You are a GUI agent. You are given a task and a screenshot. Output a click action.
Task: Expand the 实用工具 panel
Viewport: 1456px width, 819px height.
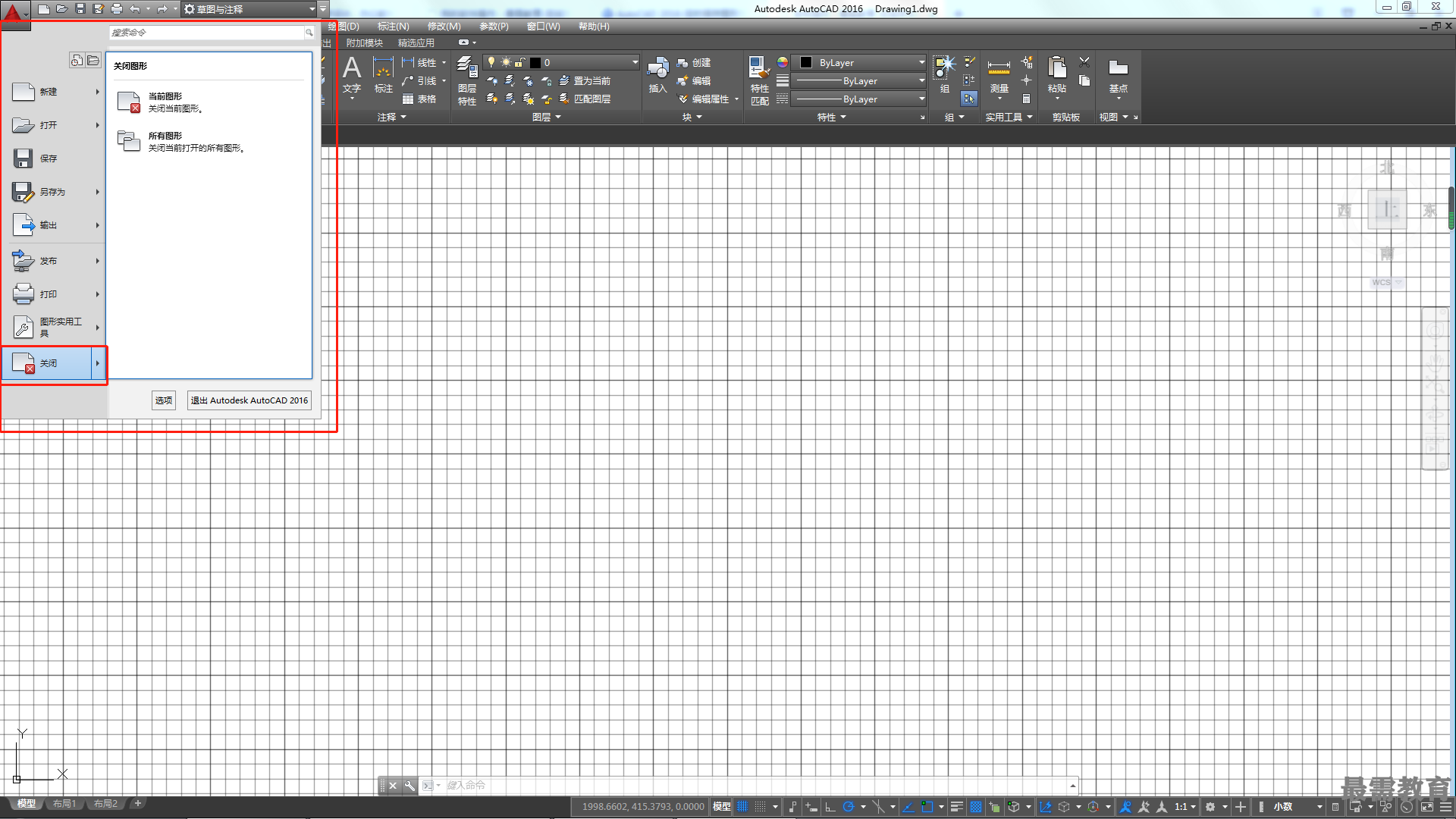1009,117
